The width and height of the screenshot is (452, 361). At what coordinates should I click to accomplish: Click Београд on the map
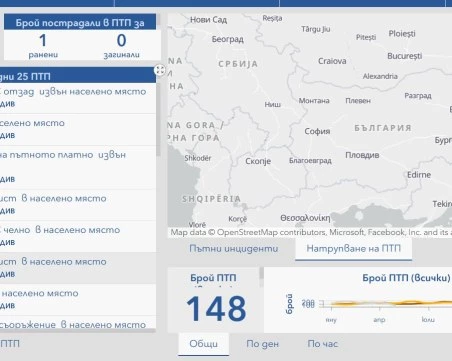click(x=228, y=39)
